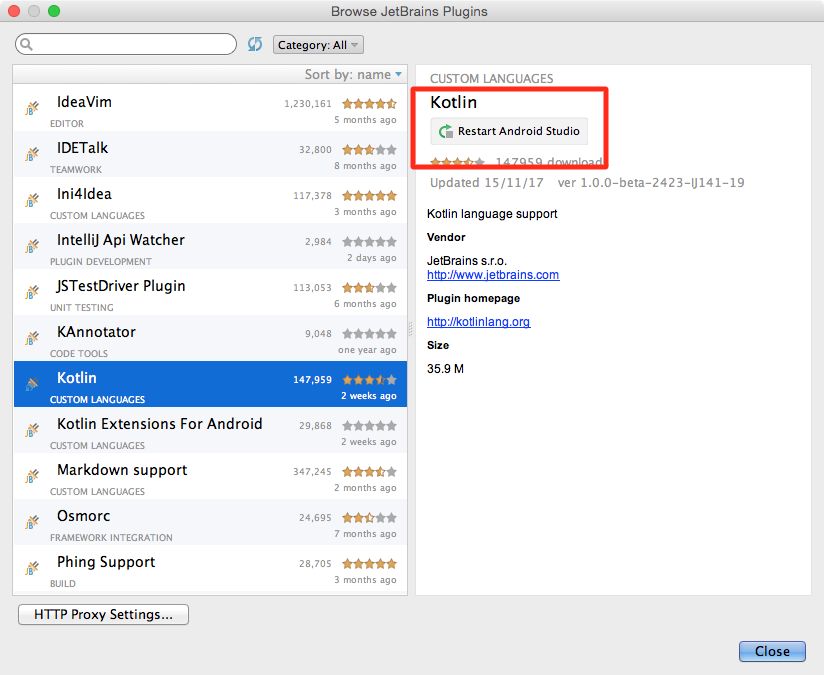The image size is (824, 675).
Task: Select the JSTestDriver Plugin row
Action: click(210, 292)
